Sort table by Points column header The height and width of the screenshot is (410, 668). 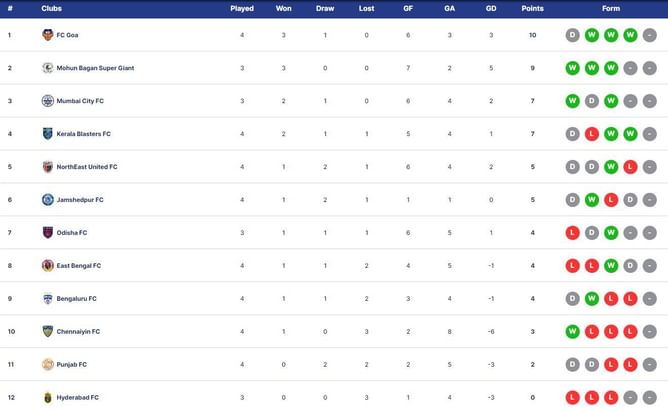(532, 8)
